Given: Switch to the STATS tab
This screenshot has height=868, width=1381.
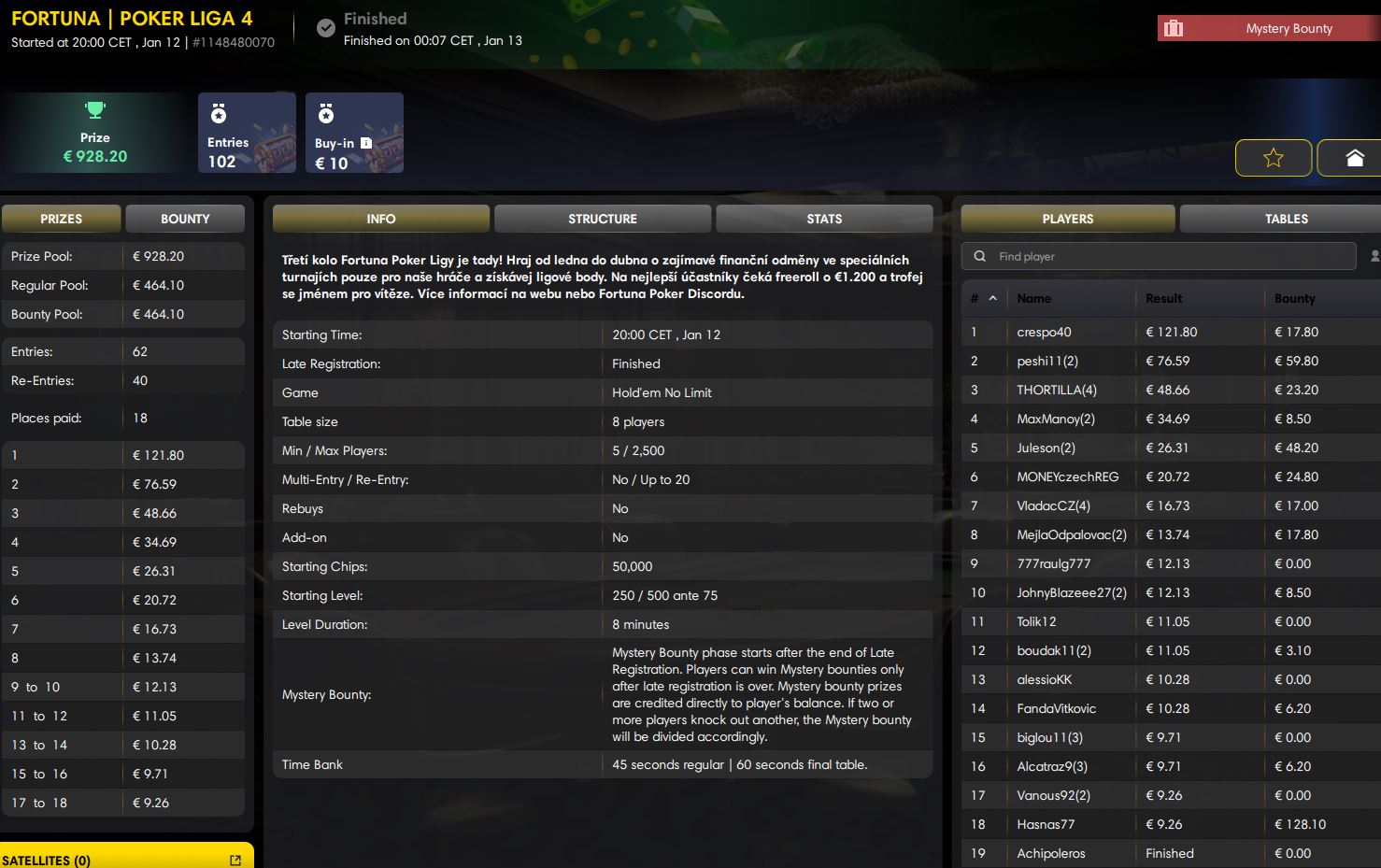Looking at the screenshot, I should (823, 219).
